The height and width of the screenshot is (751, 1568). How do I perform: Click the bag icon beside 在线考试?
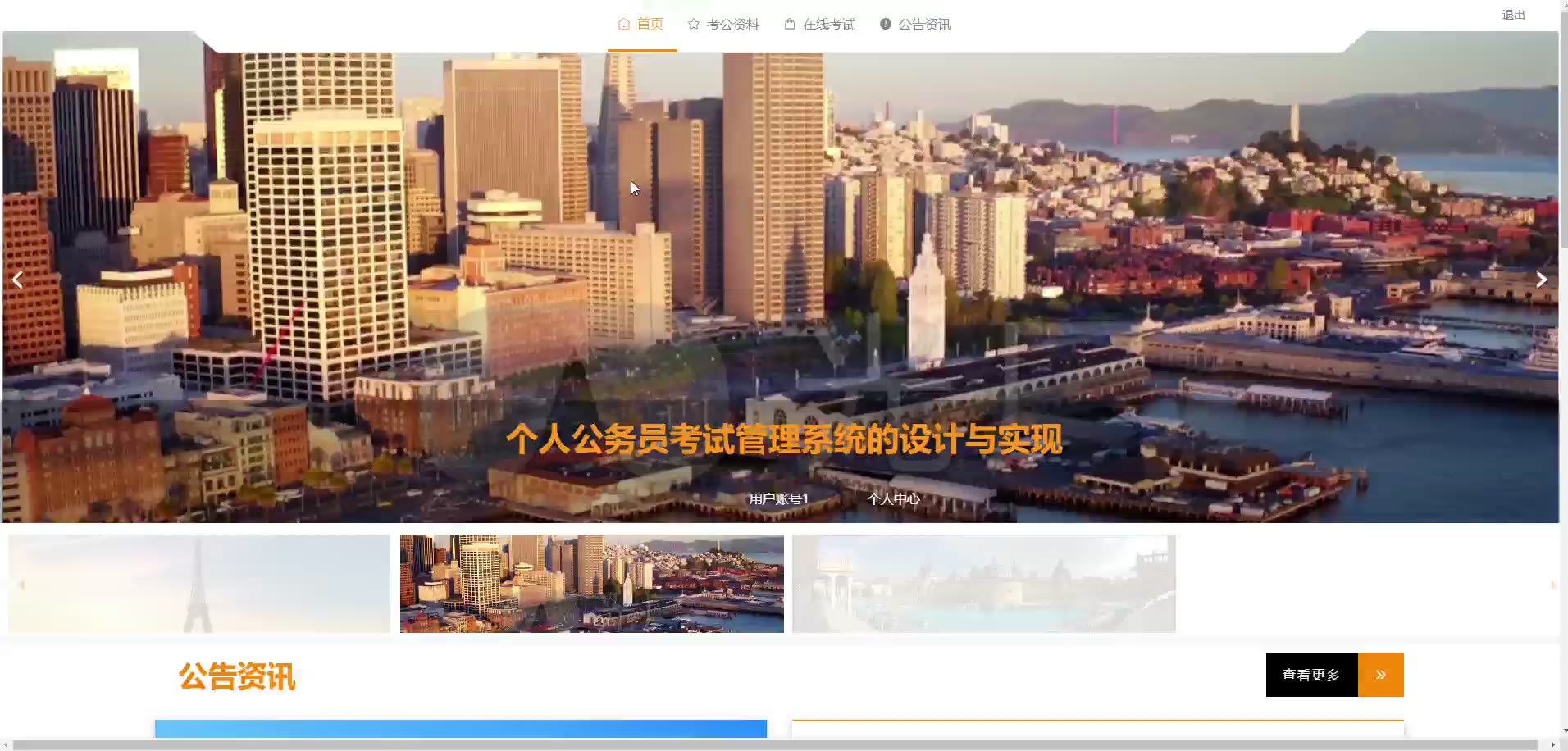790,24
